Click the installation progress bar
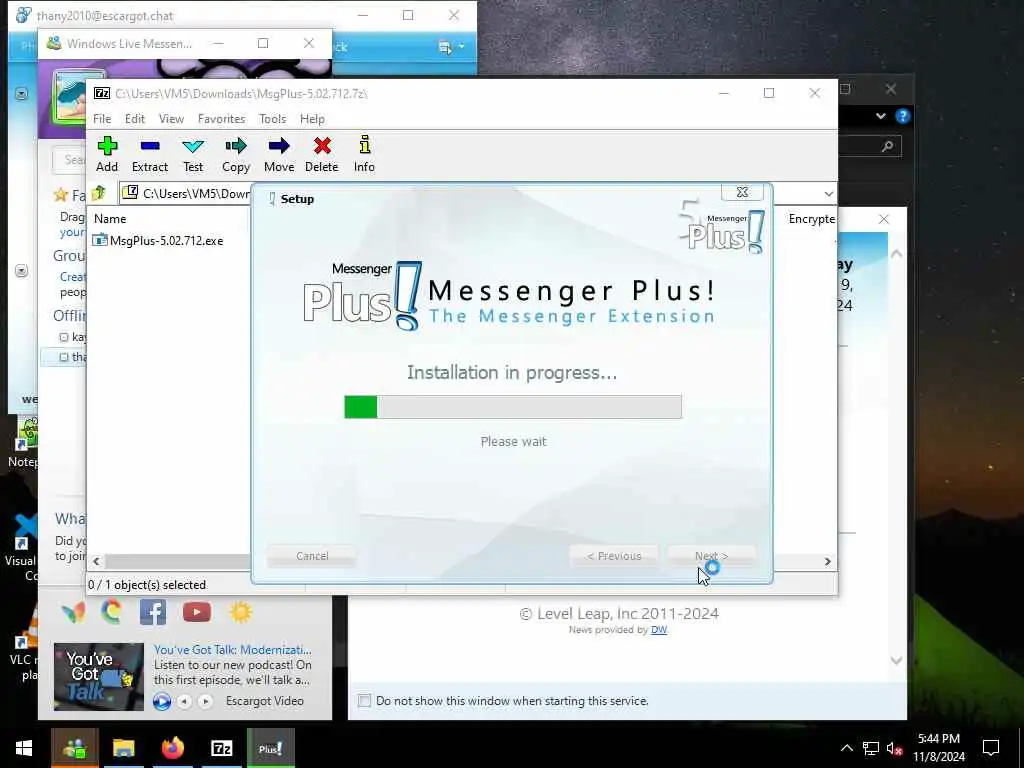 [513, 407]
